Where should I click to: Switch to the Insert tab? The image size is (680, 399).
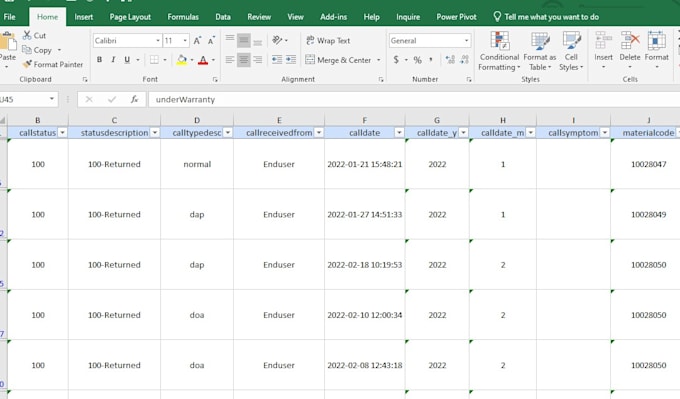tap(84, 17)
